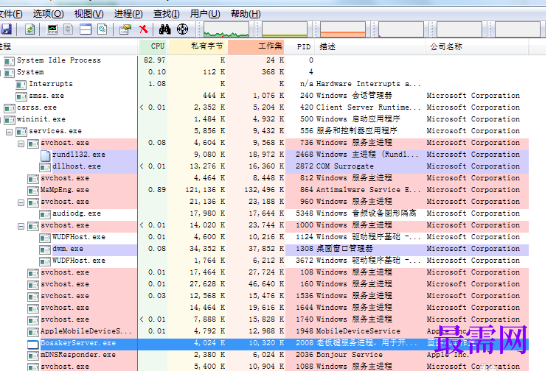Collapse the services.exe tree node
The image size is (546, 371).
[9, 132]
